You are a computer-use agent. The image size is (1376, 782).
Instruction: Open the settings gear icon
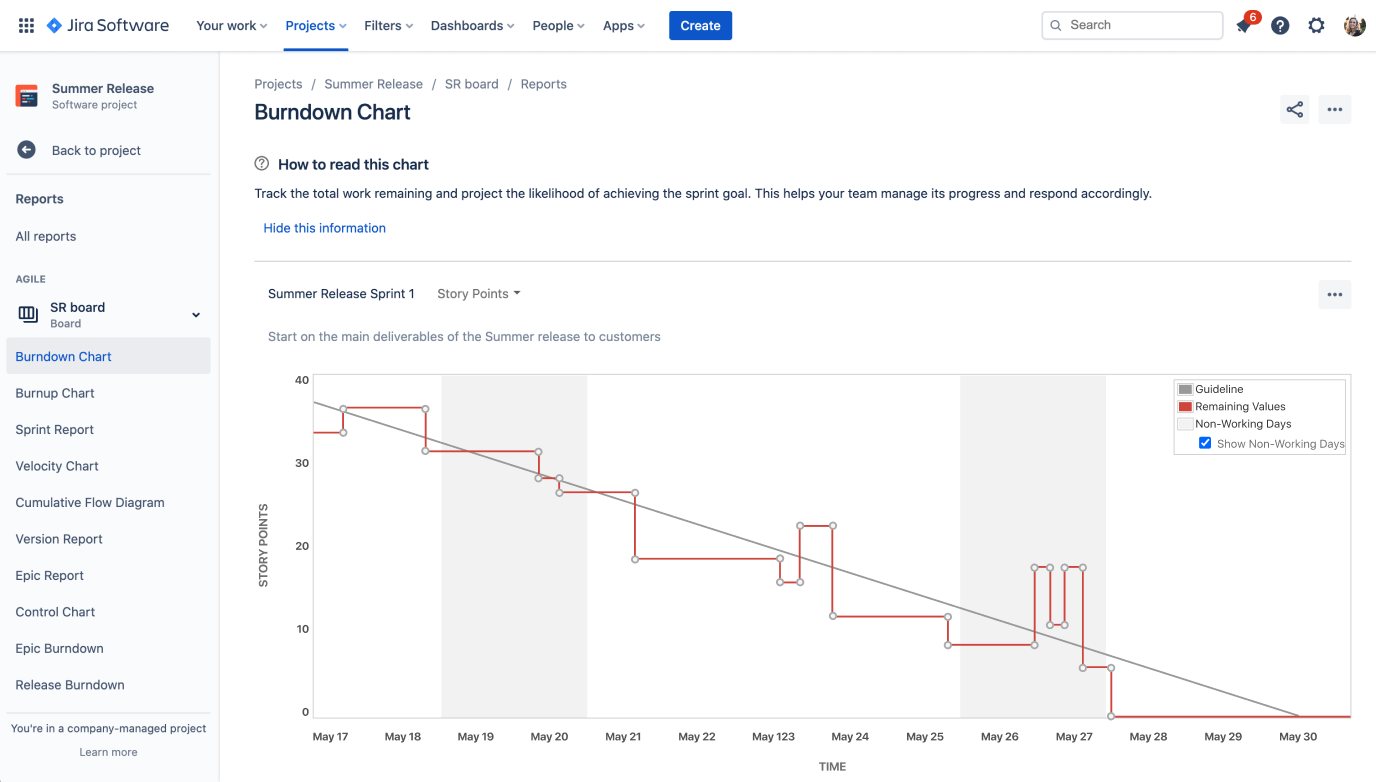pos(1317,26)
